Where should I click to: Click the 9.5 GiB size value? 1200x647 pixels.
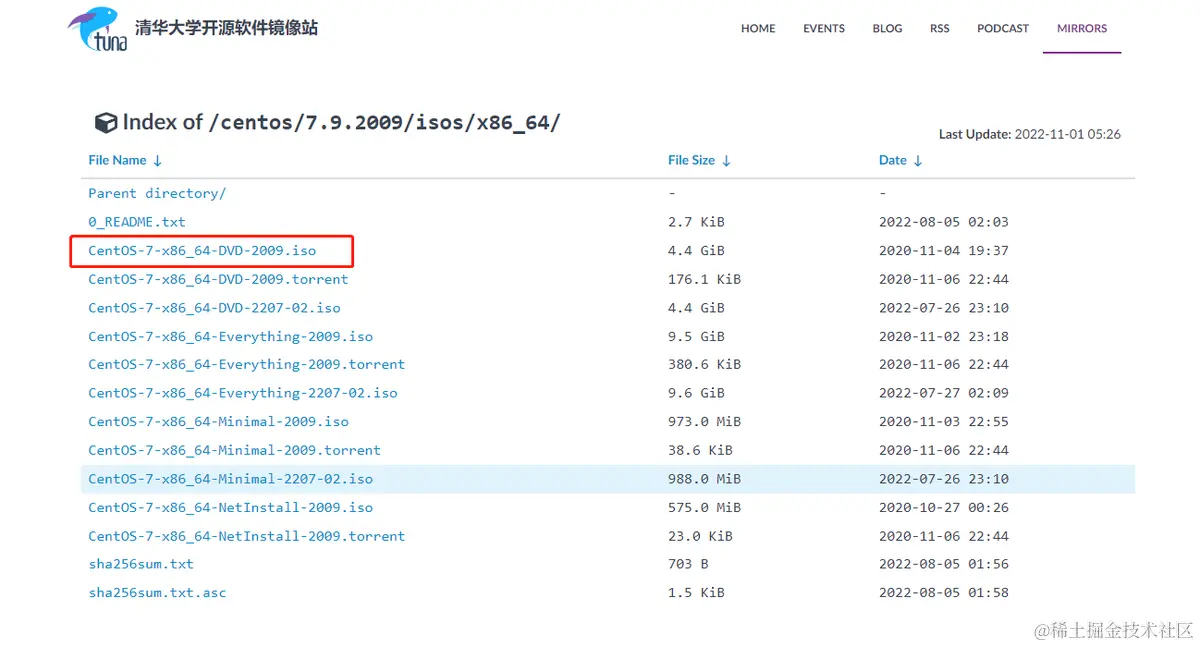(x=696, y=336)
